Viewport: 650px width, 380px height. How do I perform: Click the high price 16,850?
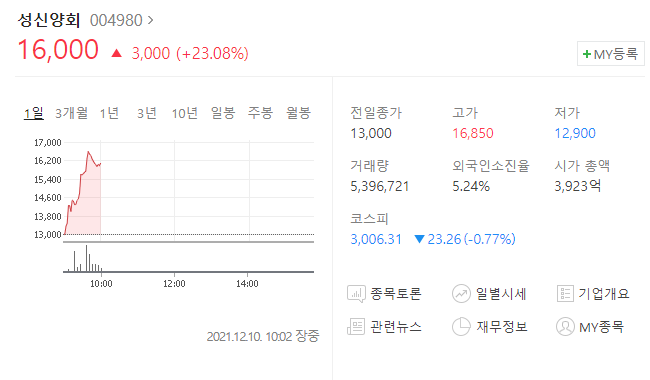point(473,133)
